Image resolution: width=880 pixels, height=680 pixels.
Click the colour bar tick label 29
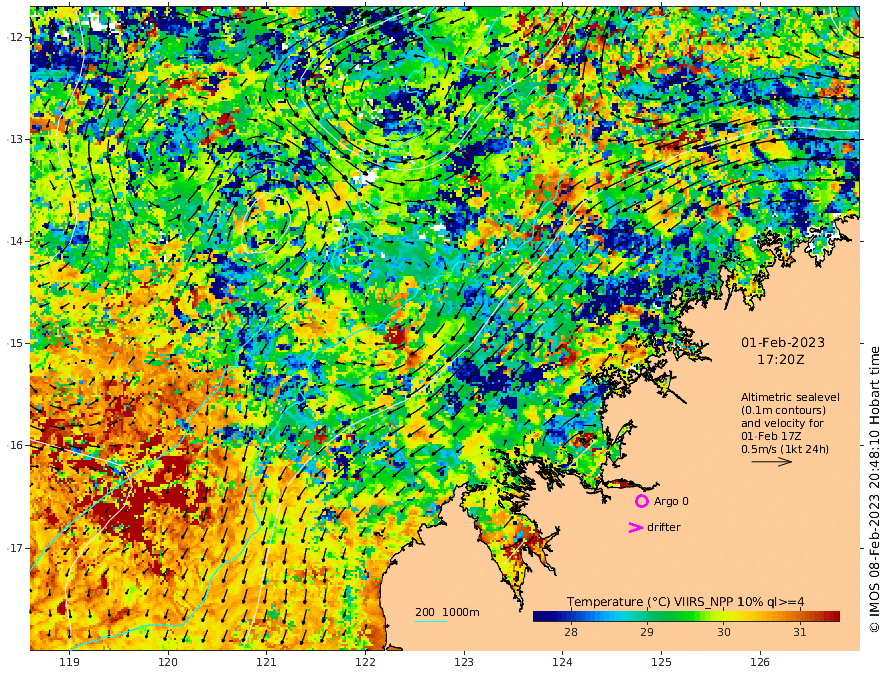coord(647,632)
